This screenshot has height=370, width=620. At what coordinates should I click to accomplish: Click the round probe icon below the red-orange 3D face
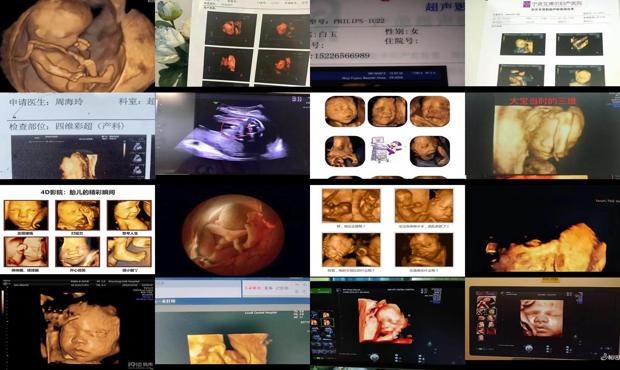coord(374,358)
